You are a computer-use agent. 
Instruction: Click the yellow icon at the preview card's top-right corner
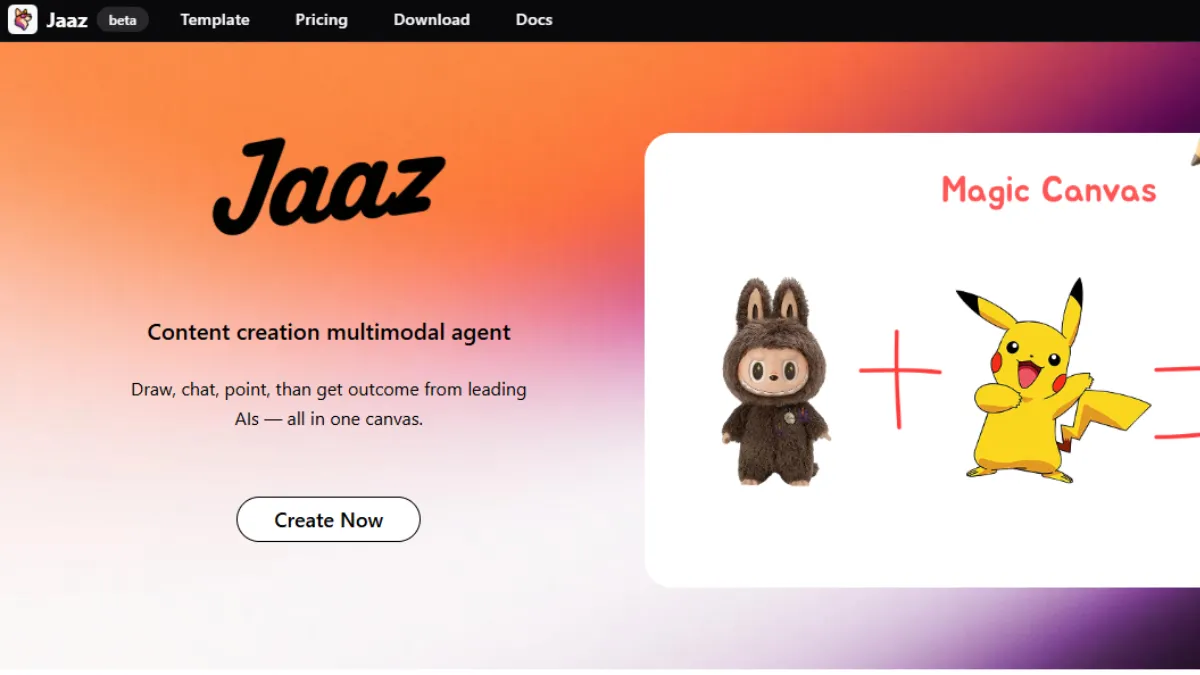[x=1195, y=150]
